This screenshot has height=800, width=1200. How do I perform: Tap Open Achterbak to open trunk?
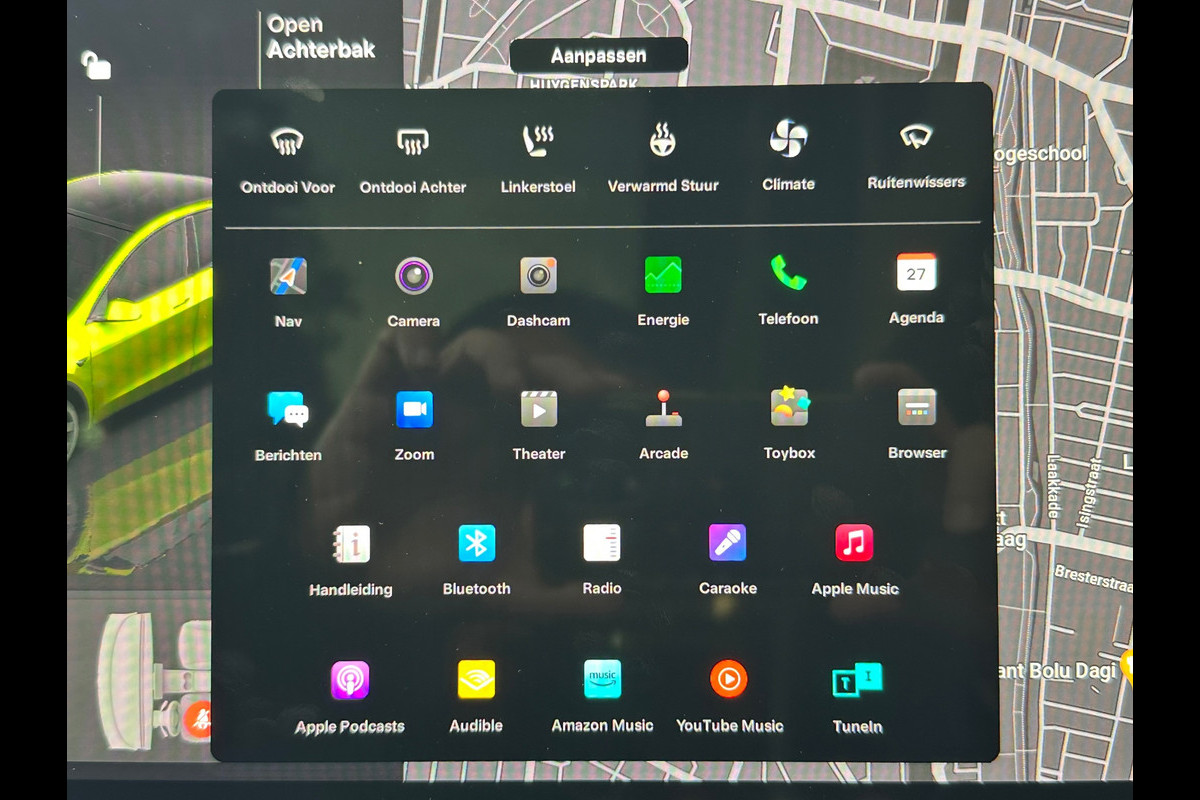point(320,38)
